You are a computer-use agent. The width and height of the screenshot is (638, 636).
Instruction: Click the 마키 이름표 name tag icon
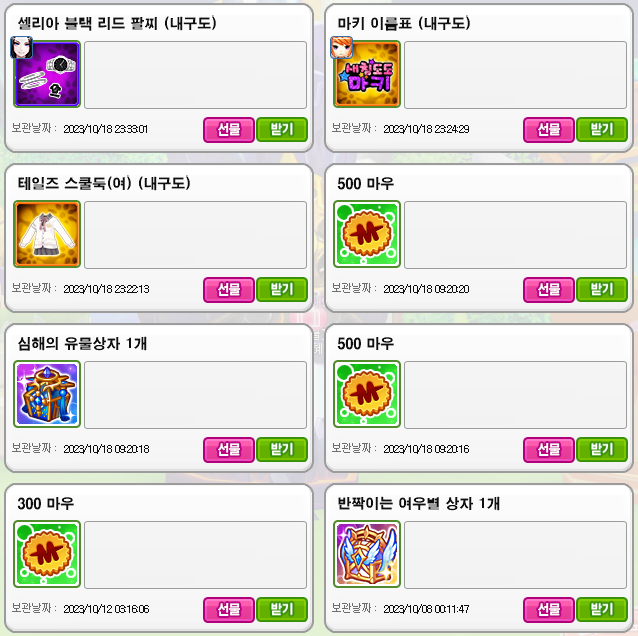pos(367,74)
